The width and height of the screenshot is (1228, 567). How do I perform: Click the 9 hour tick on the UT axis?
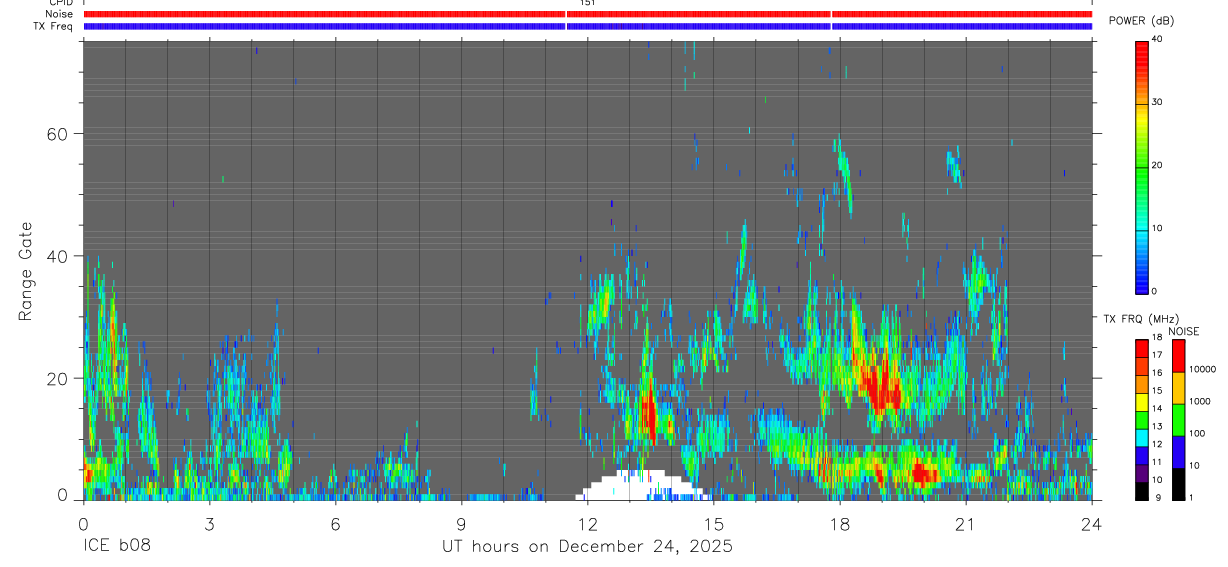click(462, 523)
